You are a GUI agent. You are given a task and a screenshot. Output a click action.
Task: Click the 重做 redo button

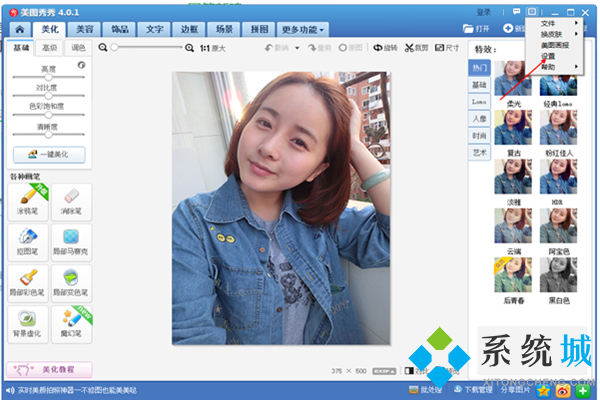320,48
